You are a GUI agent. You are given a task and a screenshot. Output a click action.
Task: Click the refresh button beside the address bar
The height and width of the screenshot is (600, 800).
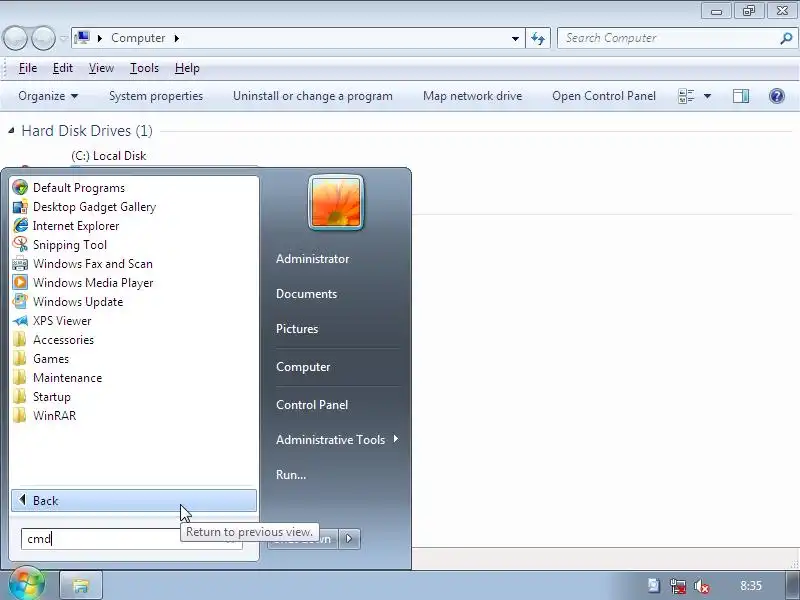click(x=538, y=38)
